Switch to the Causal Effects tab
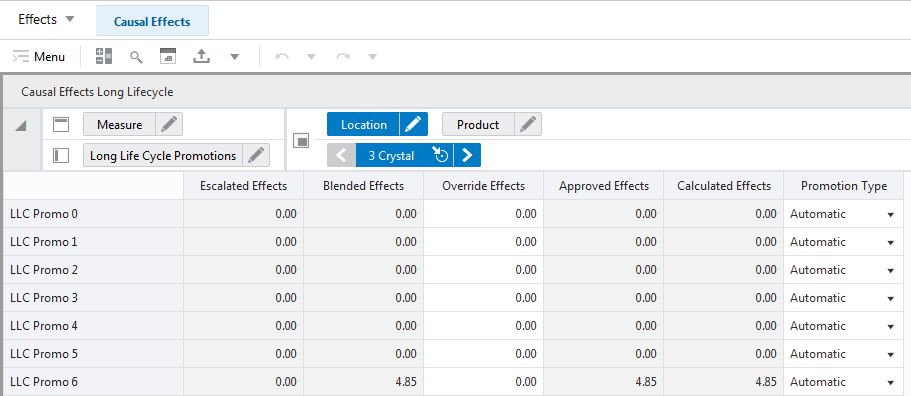The image size is (911, 396). [152, 21]
